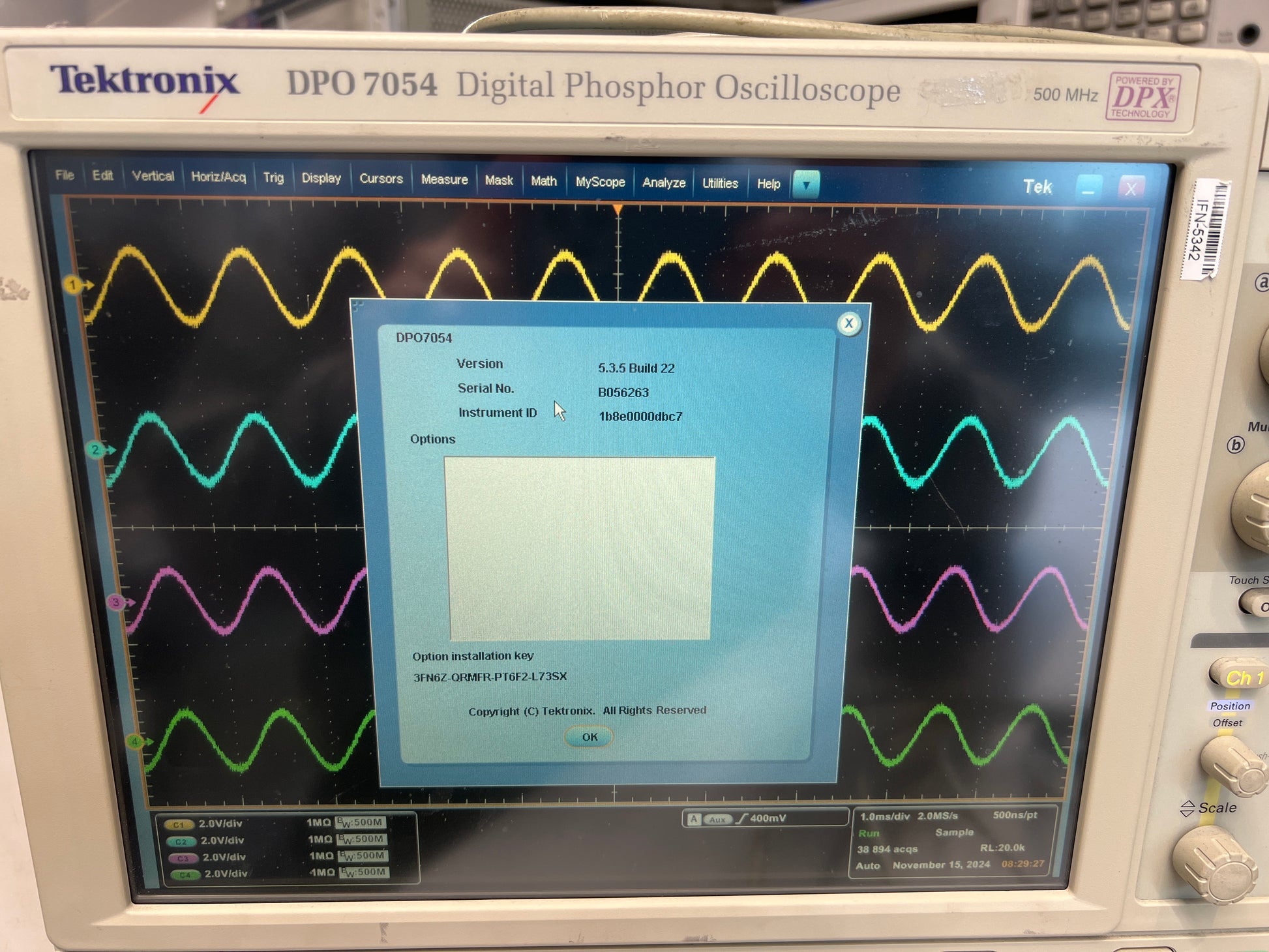
Task: Open the Vertical menu
Action: click(153, 176)
